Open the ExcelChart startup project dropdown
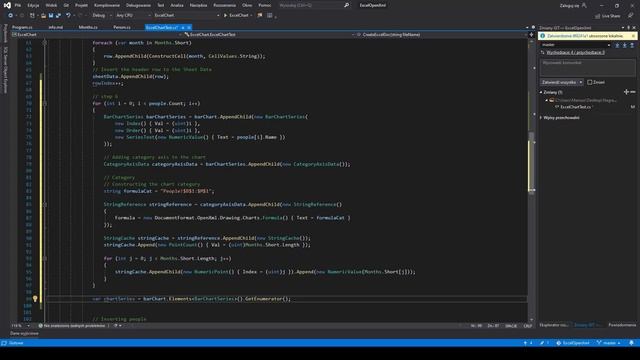Image resolution: width=640 pixels, height=360 pixels. (187, 16)
